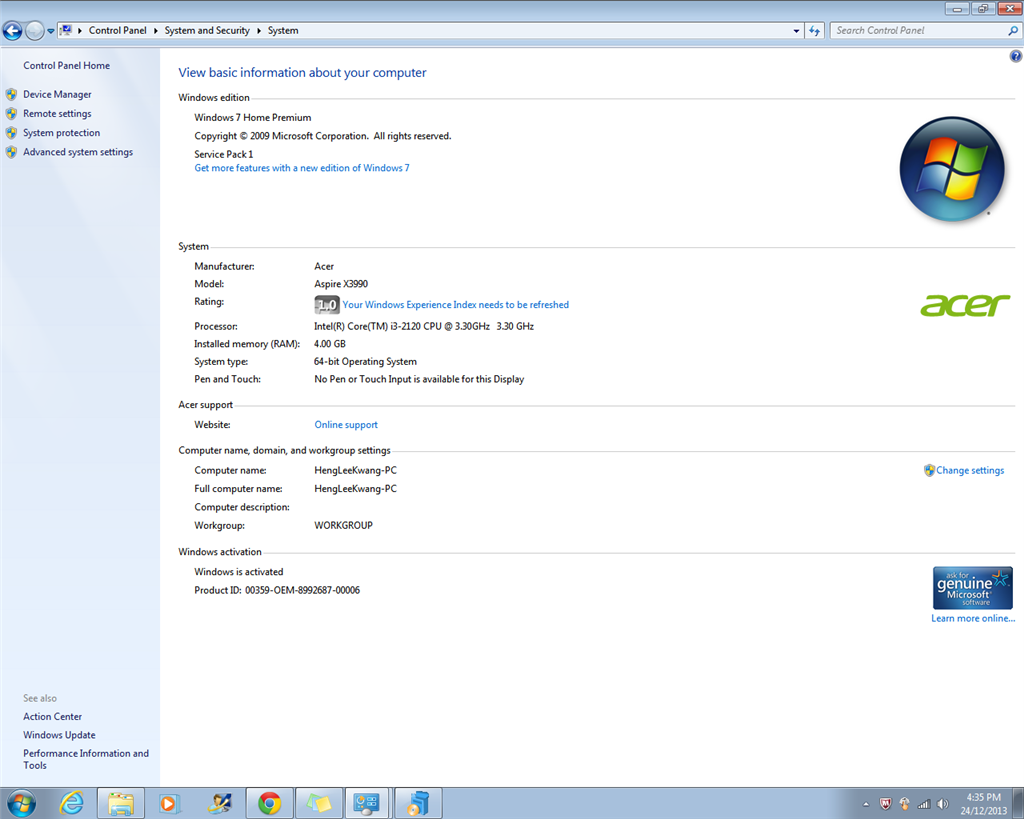The width and height of the screenshot is (1024, 819).
Task: Open the address bar history dropdown
Action: tap(796, 31)
